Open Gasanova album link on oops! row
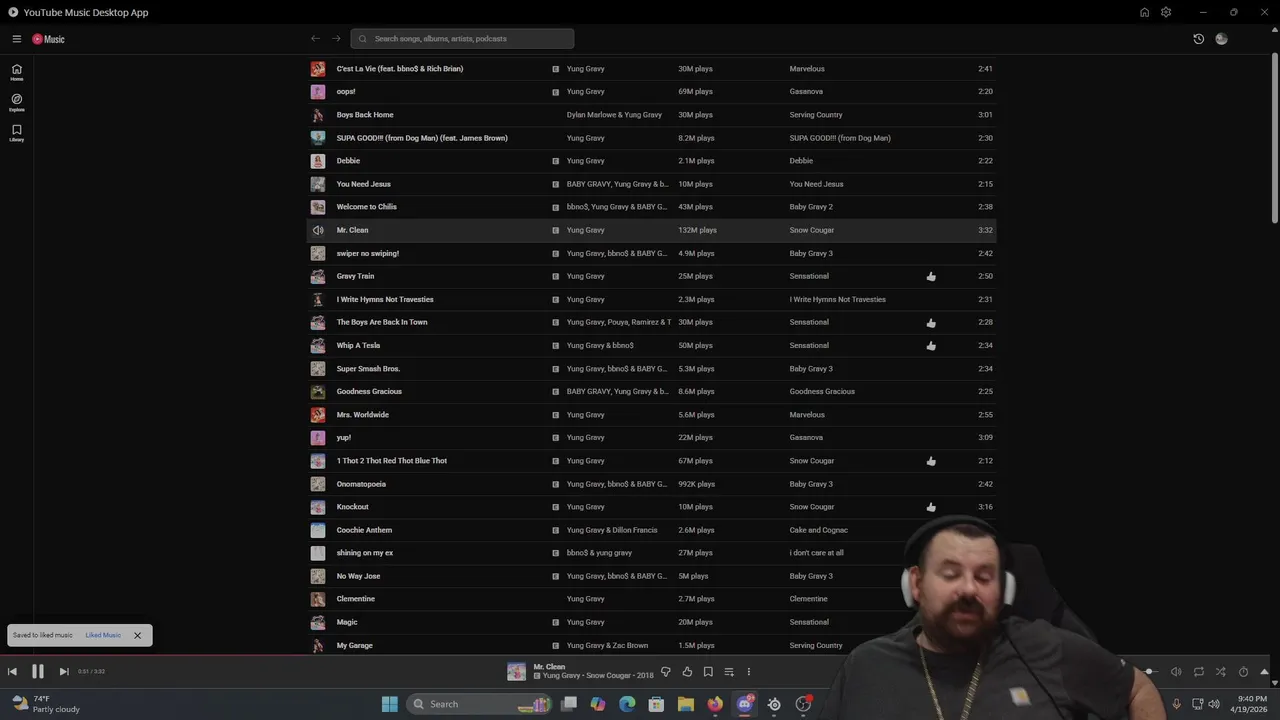This screenshot has width=1280, height=720. point(806,92)
